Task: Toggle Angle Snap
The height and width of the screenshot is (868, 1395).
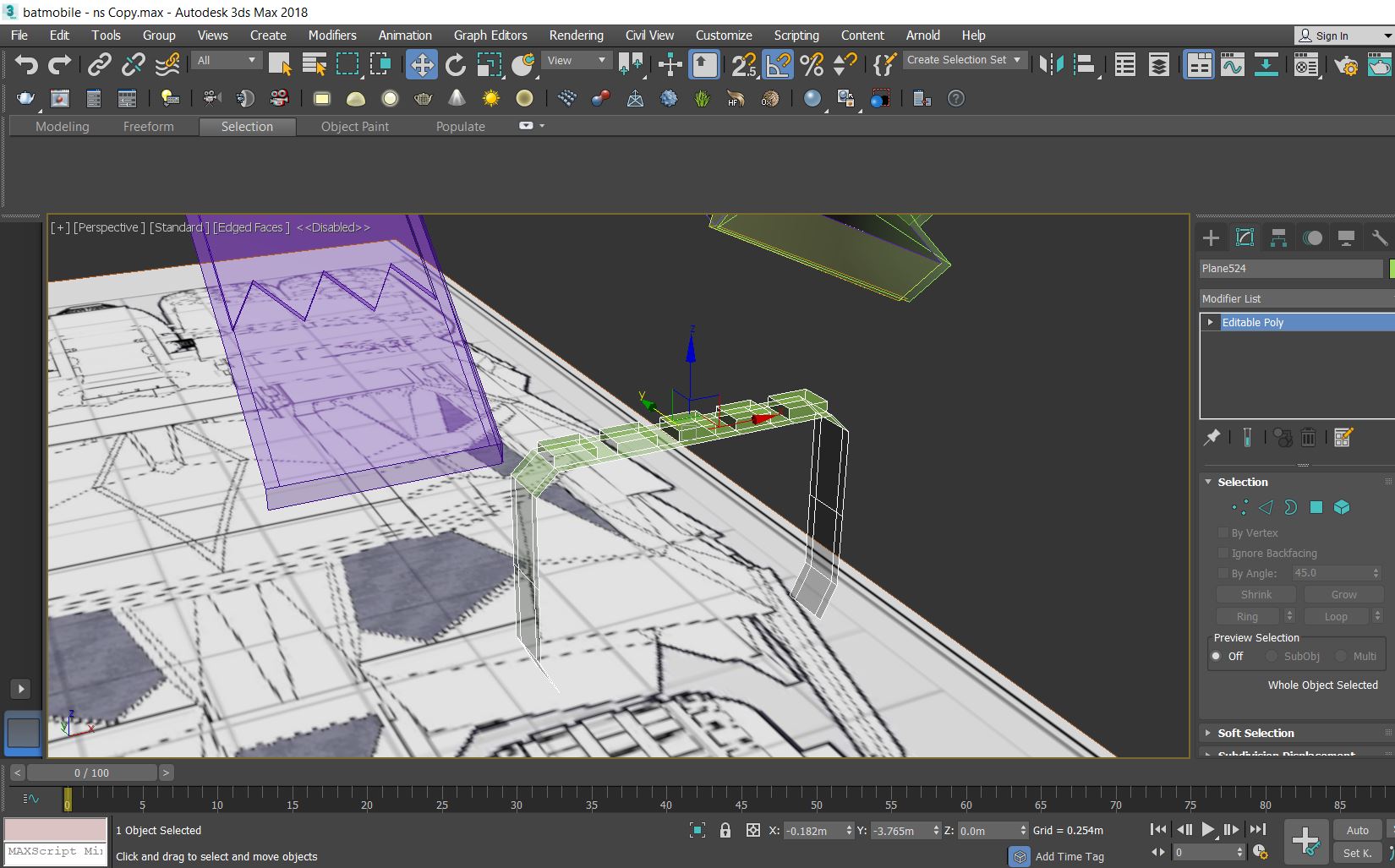Action: click(x=778, y=64)
